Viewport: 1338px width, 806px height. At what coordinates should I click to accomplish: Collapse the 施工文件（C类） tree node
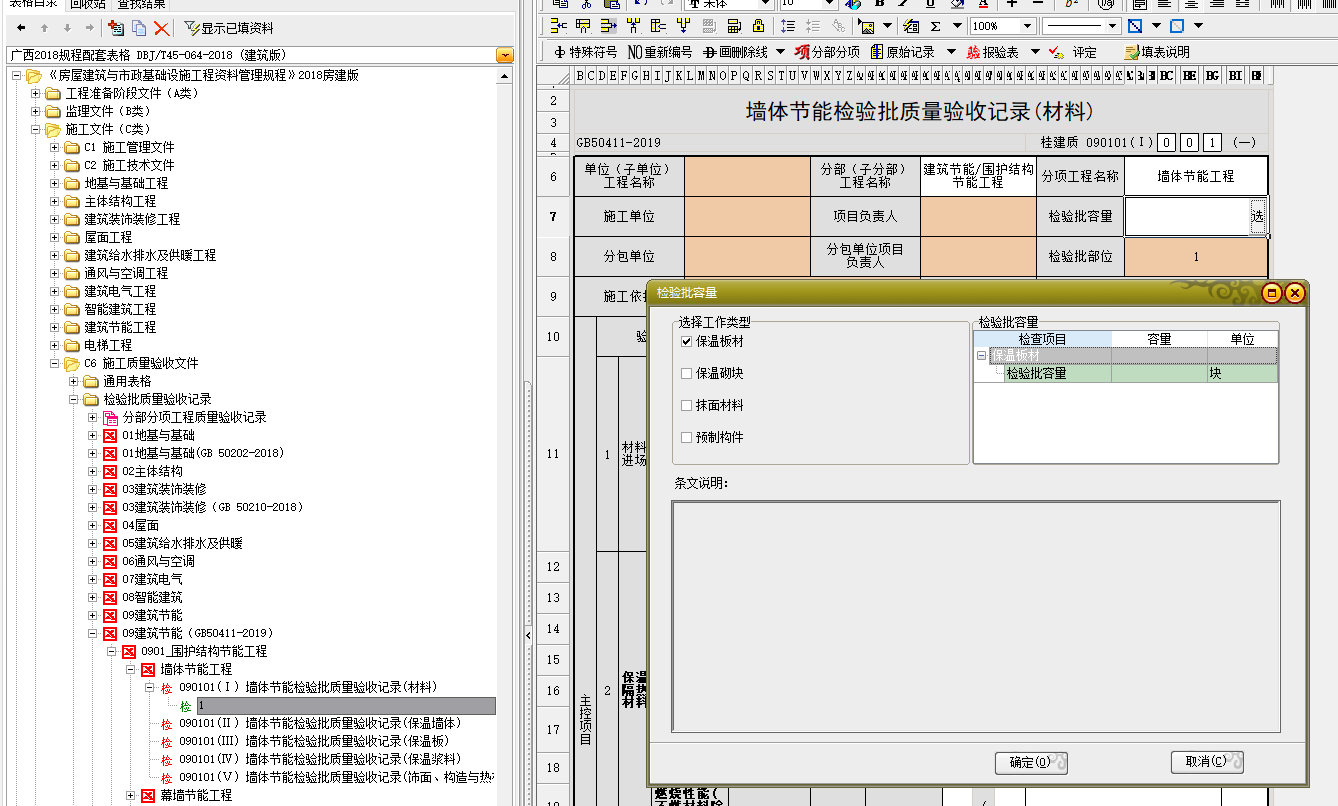click(36, 129)
